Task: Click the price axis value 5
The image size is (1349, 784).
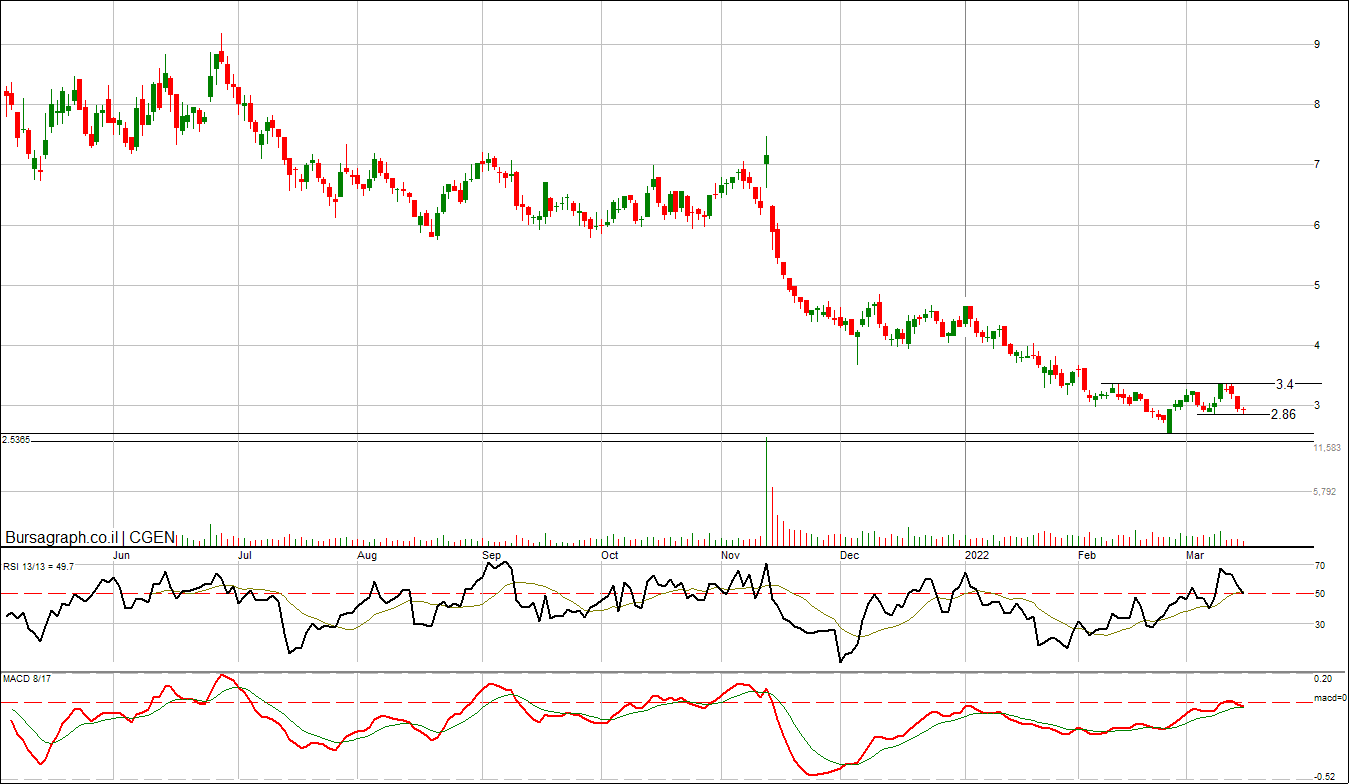Action: pyautogui.click(x=1317, y=286)
